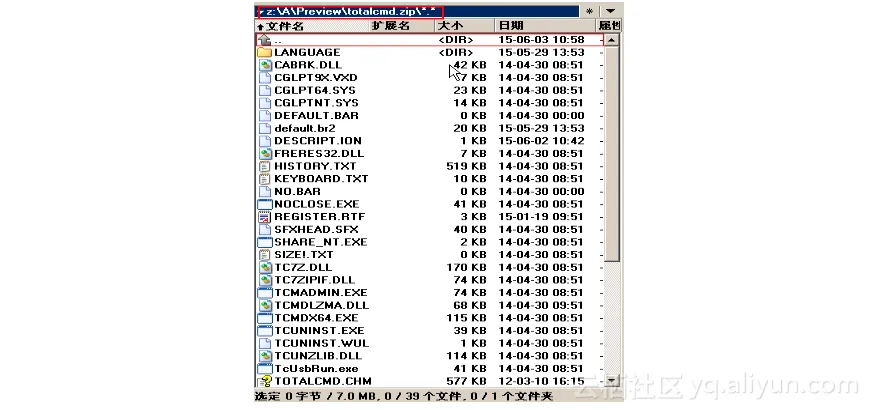The height and width of the screenshot is (410, 870).
Task: Select the CABRK.DLL file icon
Action: (x=265, y=65)
